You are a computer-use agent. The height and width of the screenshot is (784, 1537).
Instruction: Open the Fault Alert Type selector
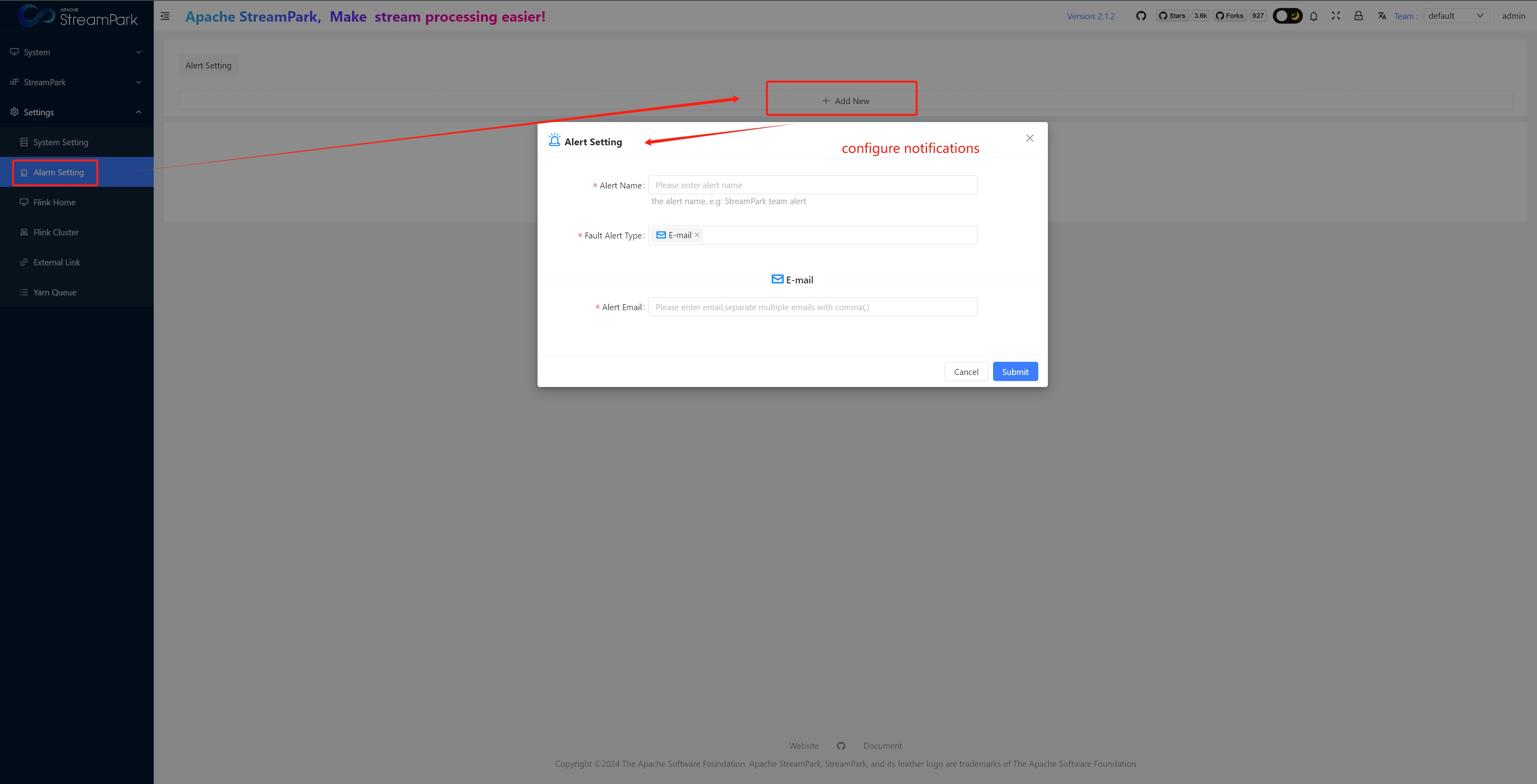[x=835, y=235]
